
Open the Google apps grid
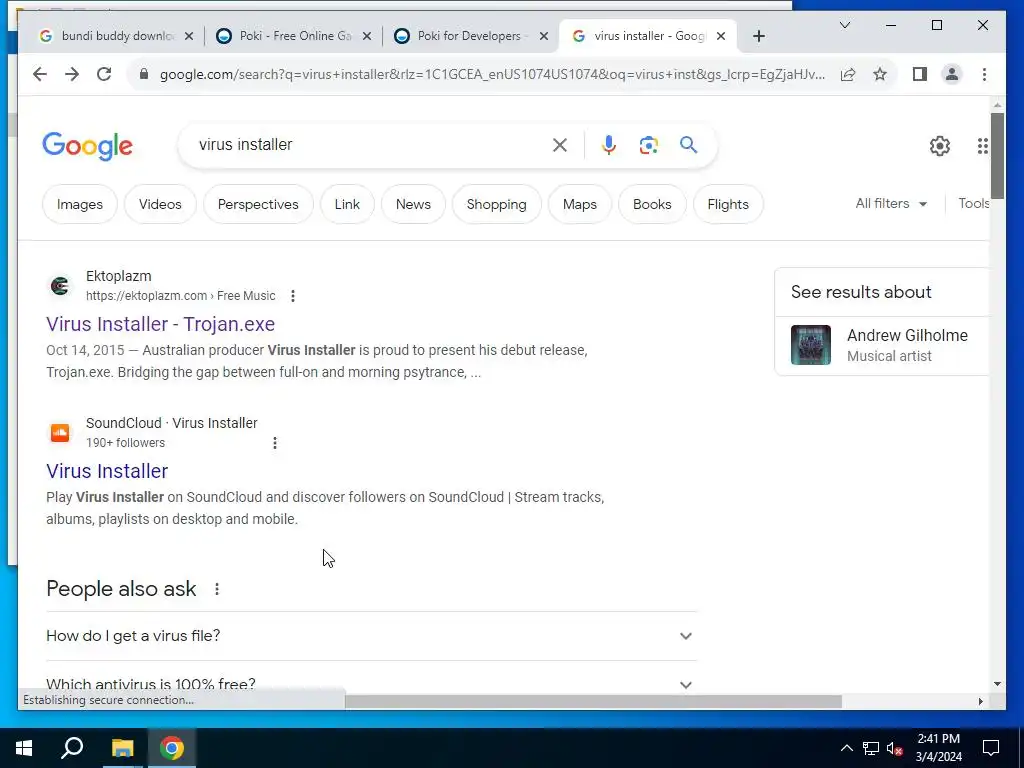tap(982, 146)
